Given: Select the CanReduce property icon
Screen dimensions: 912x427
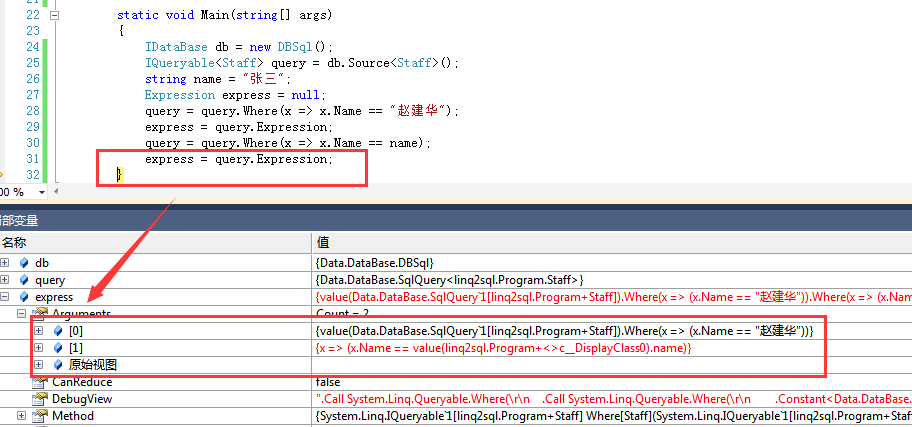Looking at the screenshot, I should click(40, 382).
